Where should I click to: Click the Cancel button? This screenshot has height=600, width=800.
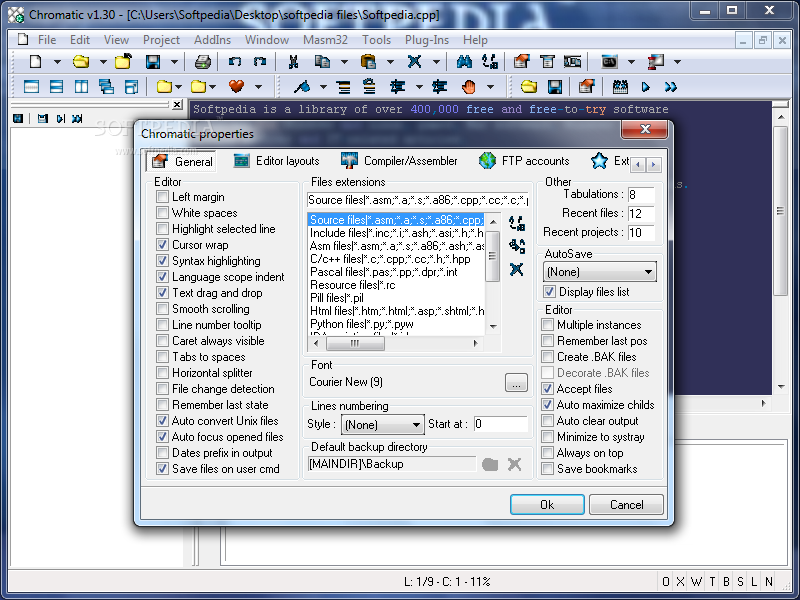tap(627, 505)
